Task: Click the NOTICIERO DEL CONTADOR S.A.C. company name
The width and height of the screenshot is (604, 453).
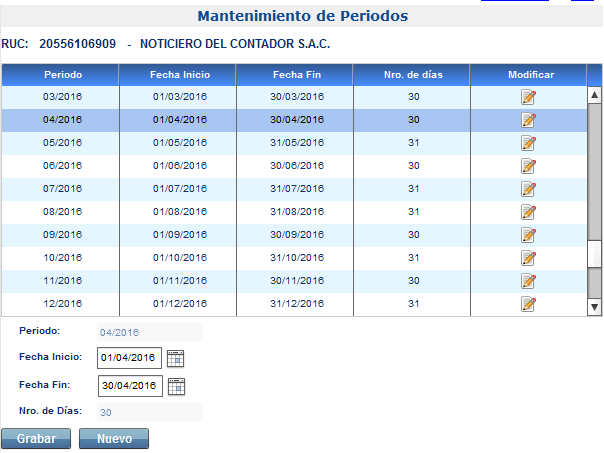Action: point(235,44)
